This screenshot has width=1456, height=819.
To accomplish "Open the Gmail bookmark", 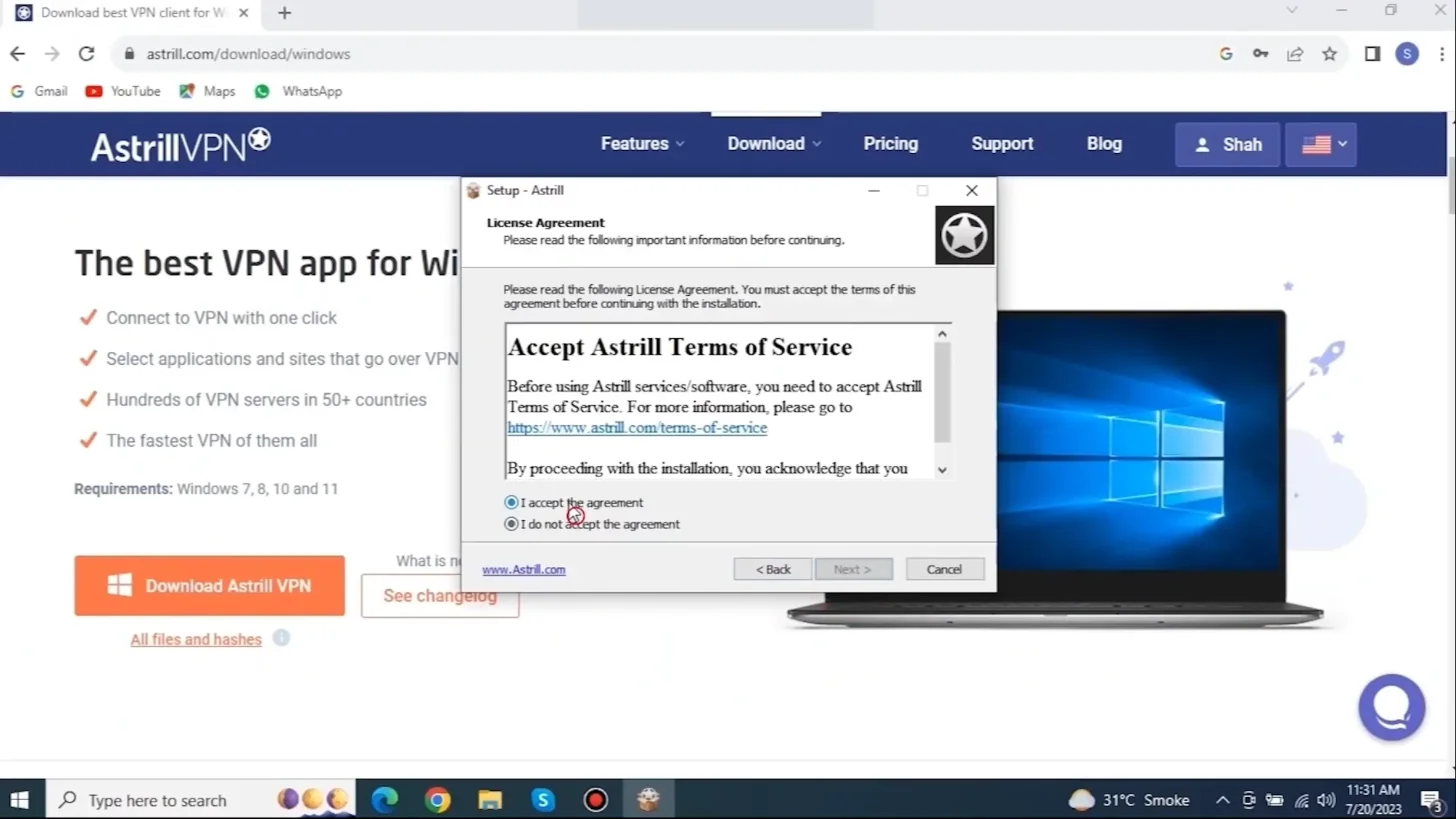I will (x=39, y=91).
